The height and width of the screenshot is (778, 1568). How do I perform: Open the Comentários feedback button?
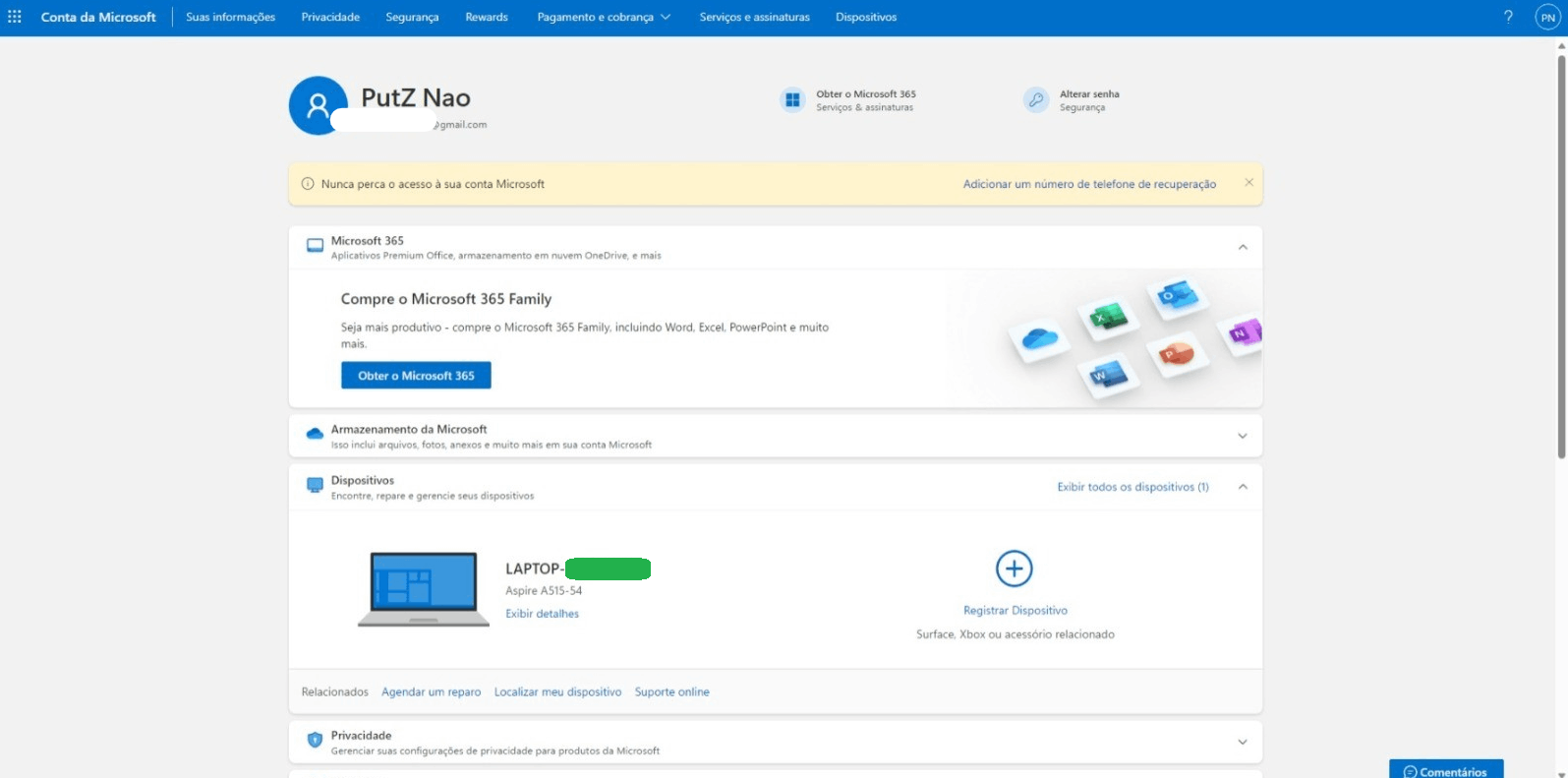pyautogui.click(x=1445, y=769)
